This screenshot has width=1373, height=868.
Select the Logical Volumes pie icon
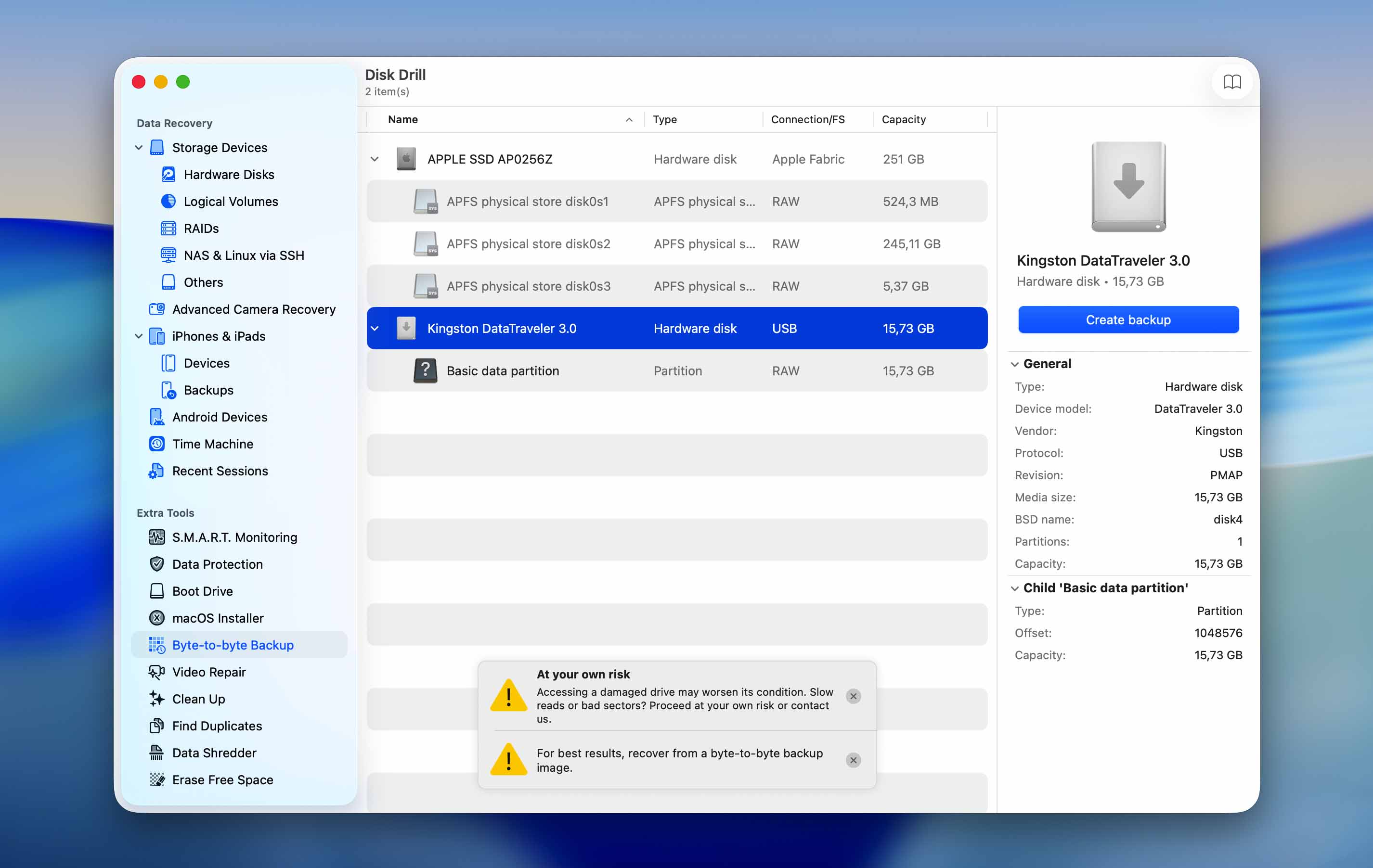pyautogui.click(x=168, y=201)
